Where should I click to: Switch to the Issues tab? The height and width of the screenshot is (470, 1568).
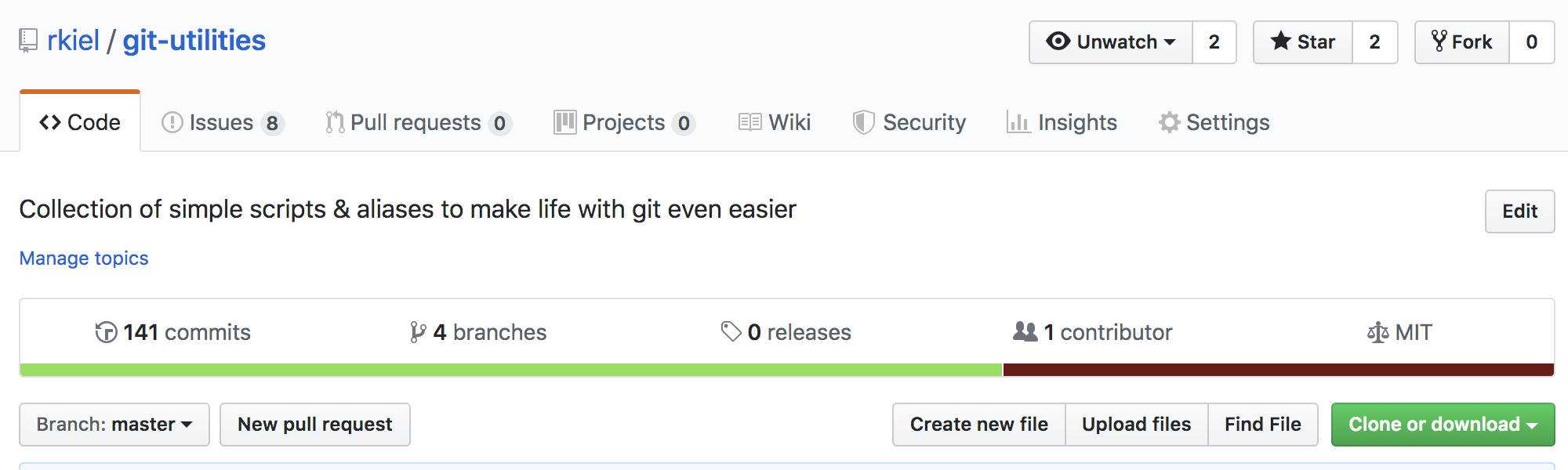click(223, 122)
